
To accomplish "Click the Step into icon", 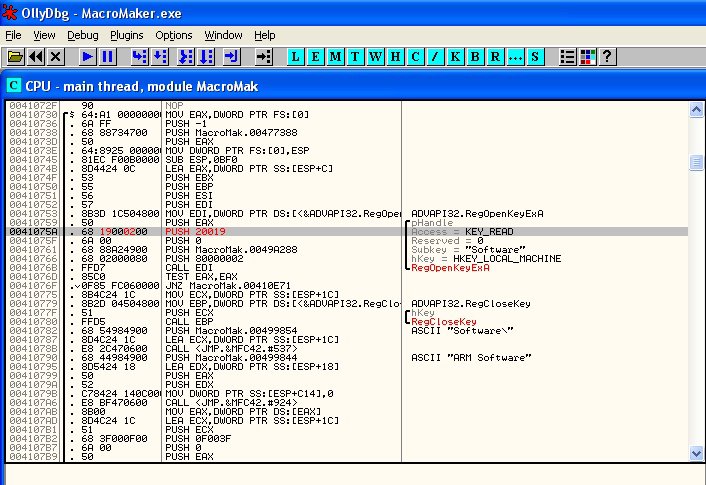I will pos(140,57).
